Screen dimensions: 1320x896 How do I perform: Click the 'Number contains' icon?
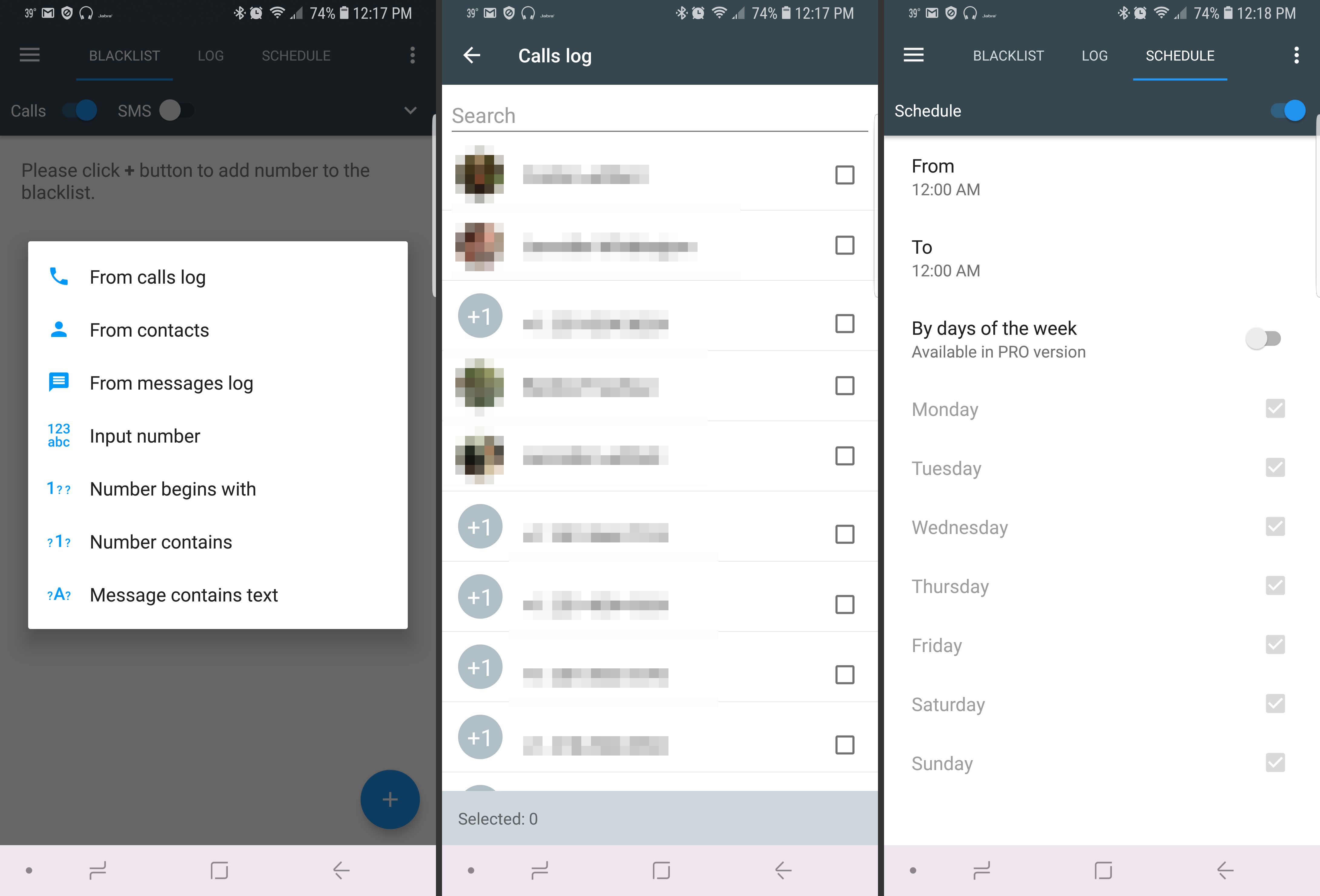pos(57,542)
